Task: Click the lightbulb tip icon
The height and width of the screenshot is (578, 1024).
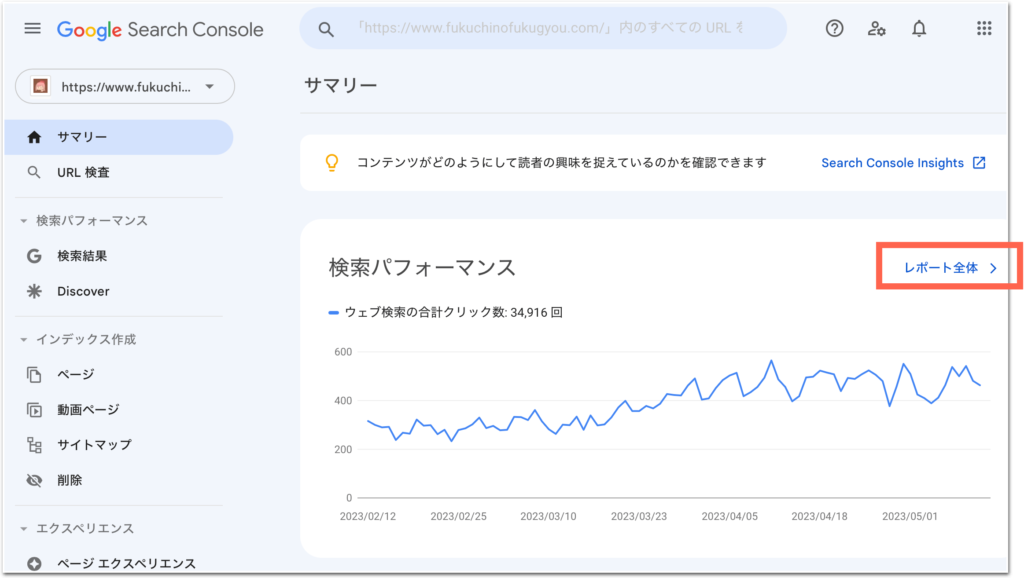Action: (332, 163)
